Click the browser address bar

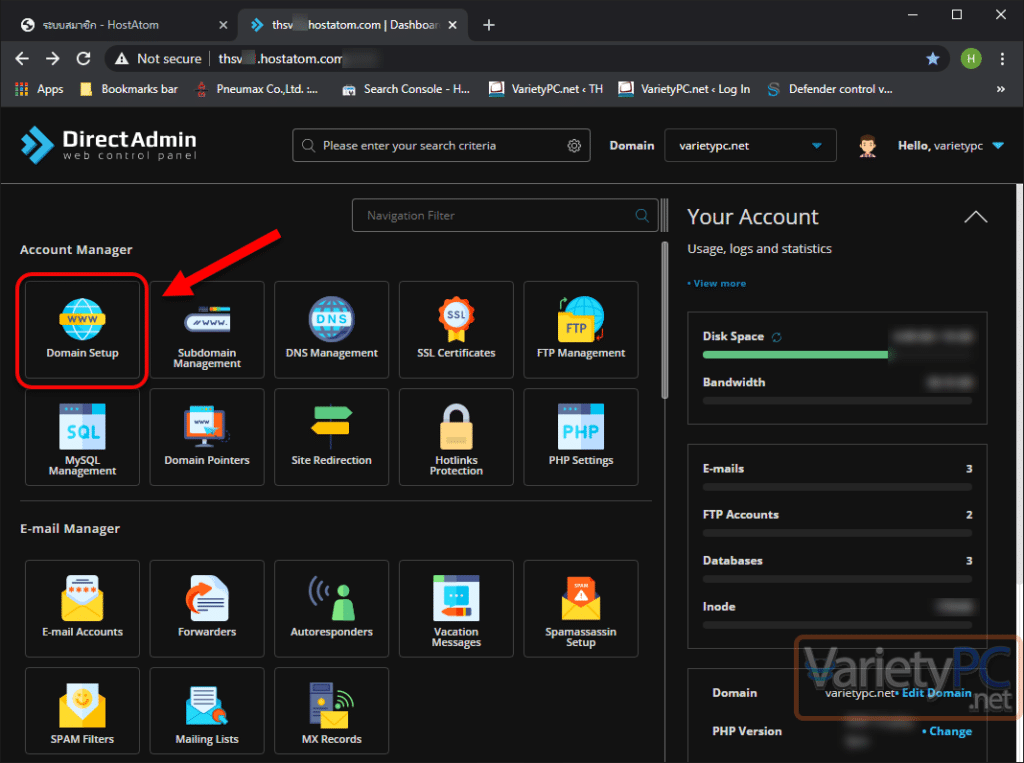tap(526, 59)
